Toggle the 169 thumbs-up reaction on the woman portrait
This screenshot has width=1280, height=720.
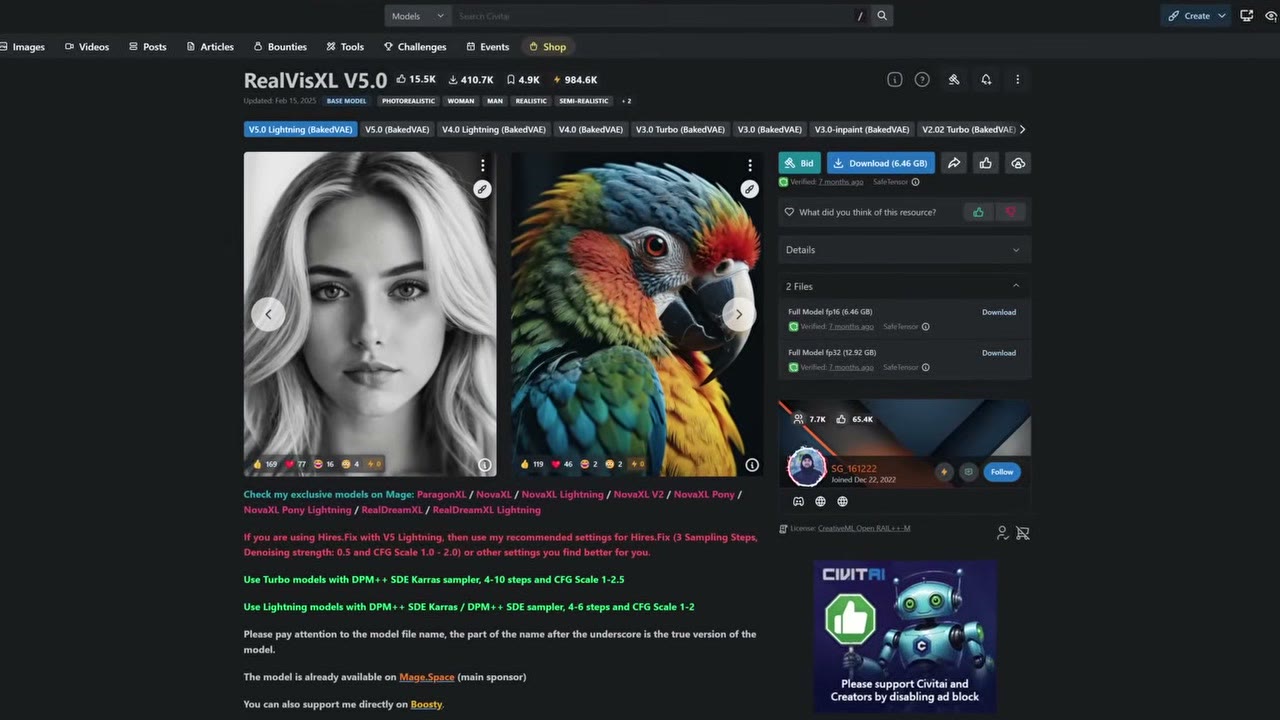coord(265,464)
